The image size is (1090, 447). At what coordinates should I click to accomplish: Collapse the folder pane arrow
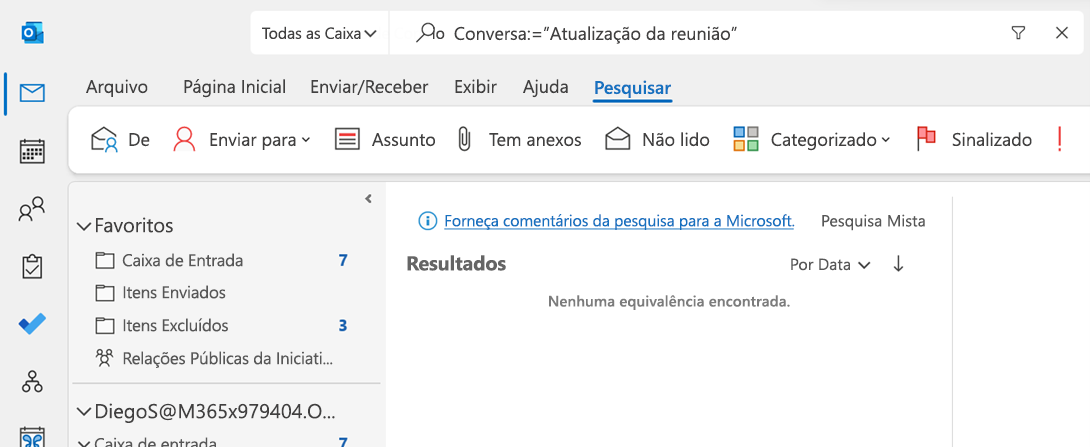(368, 199)
